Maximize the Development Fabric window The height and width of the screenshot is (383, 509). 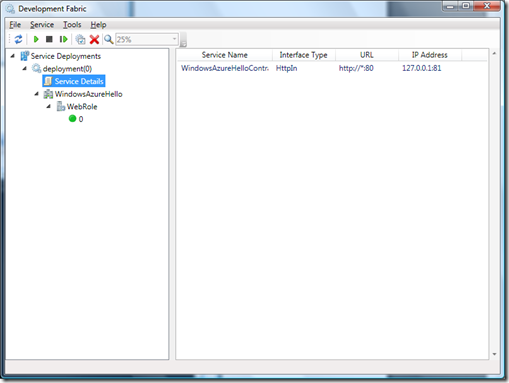[466, 6]
